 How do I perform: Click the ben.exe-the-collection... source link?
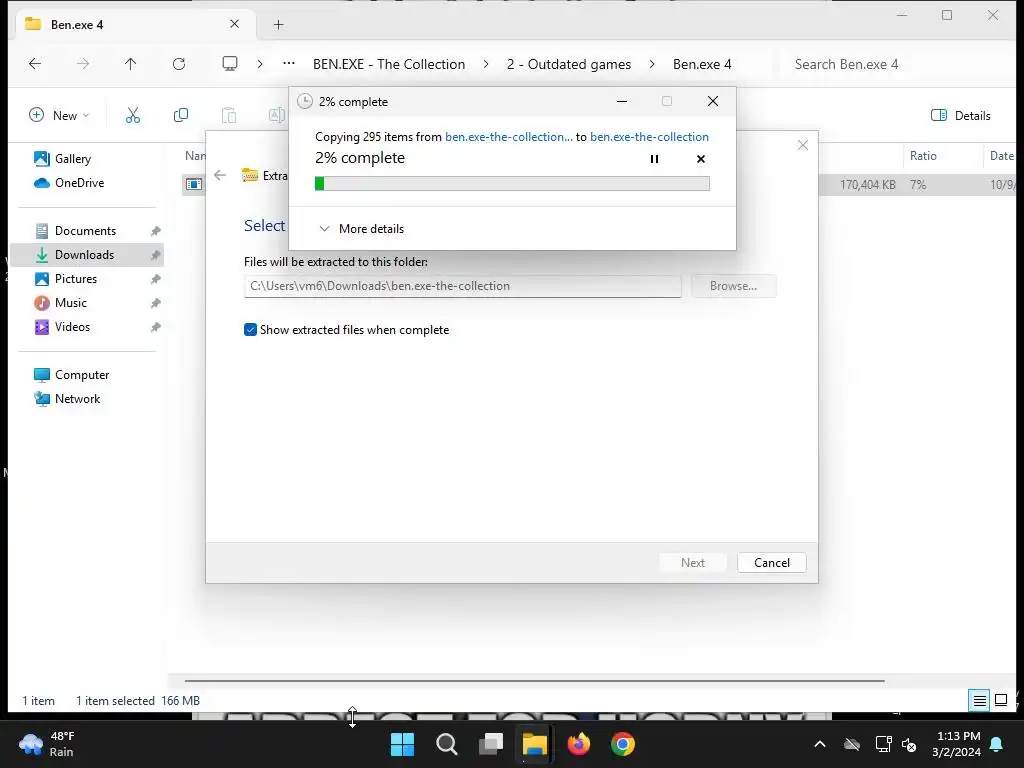click(509, 136)
